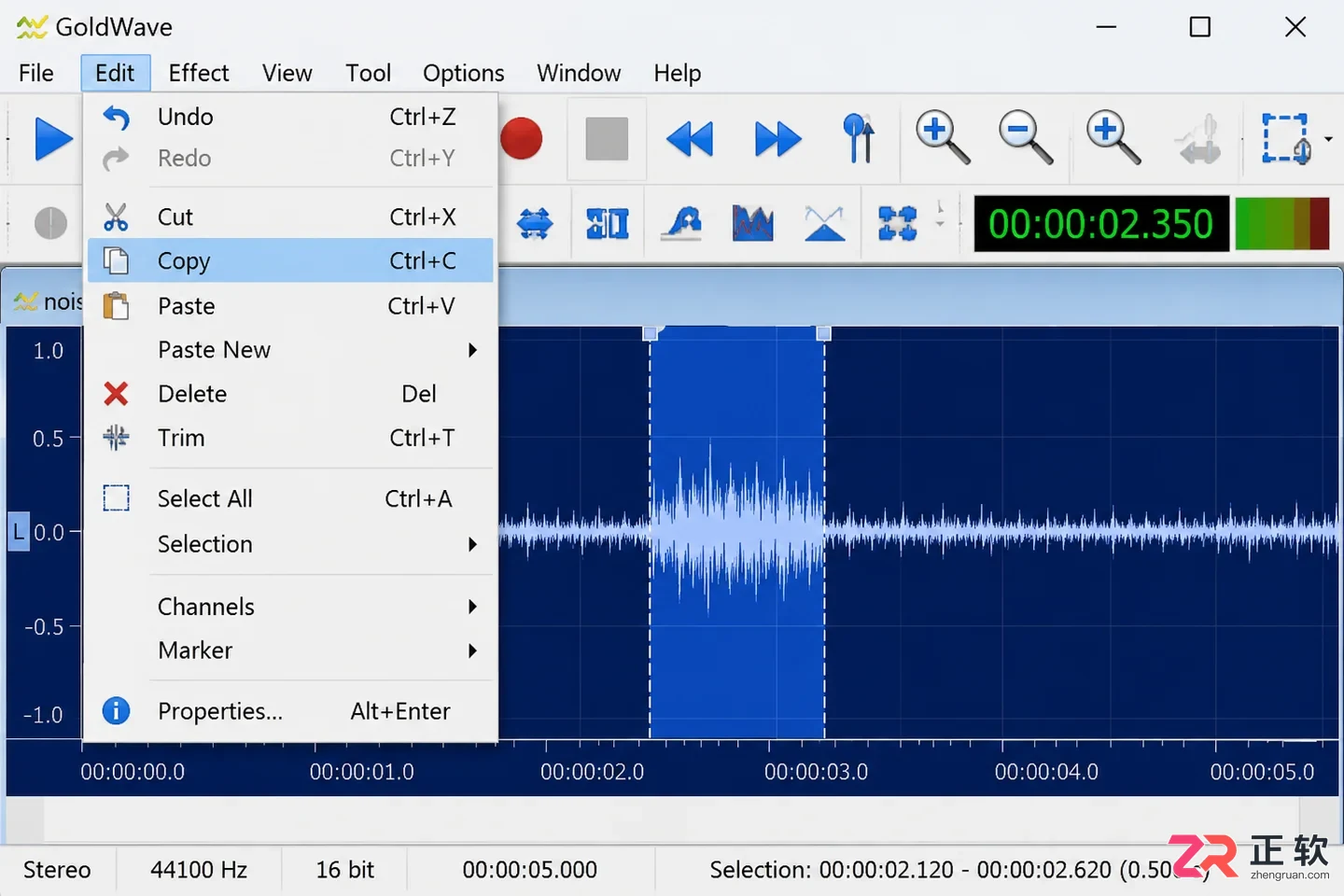
Task: Click the cue point pin icon
Action: pyautogui.click(x=859, y=138)
